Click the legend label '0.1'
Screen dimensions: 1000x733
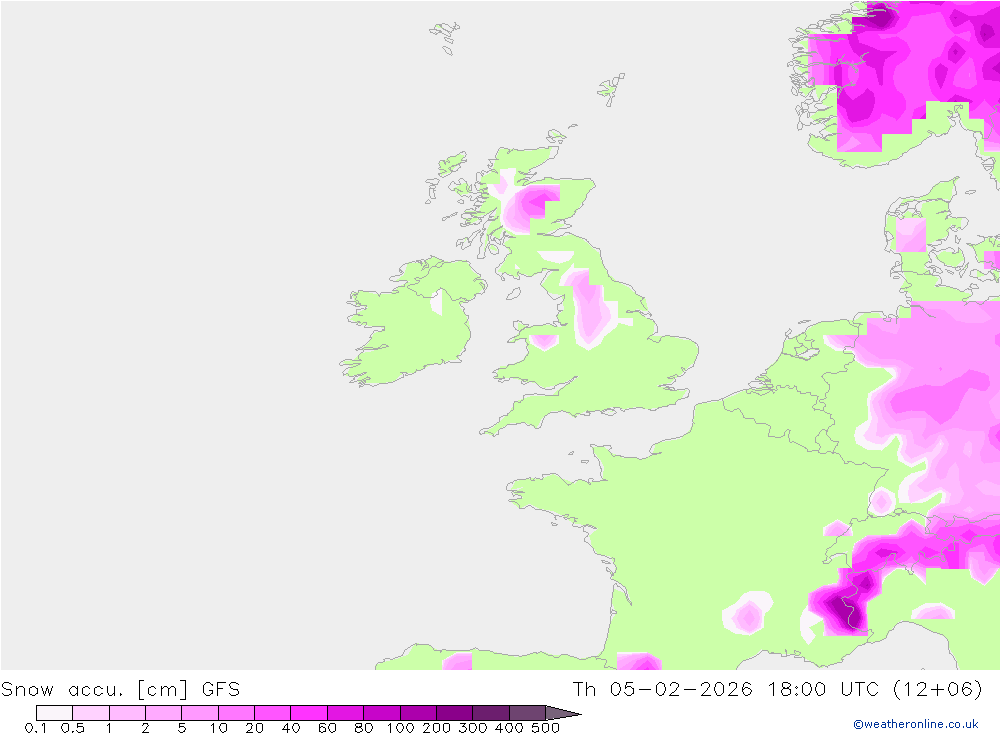pyautogui.click(x=36, y=727)
